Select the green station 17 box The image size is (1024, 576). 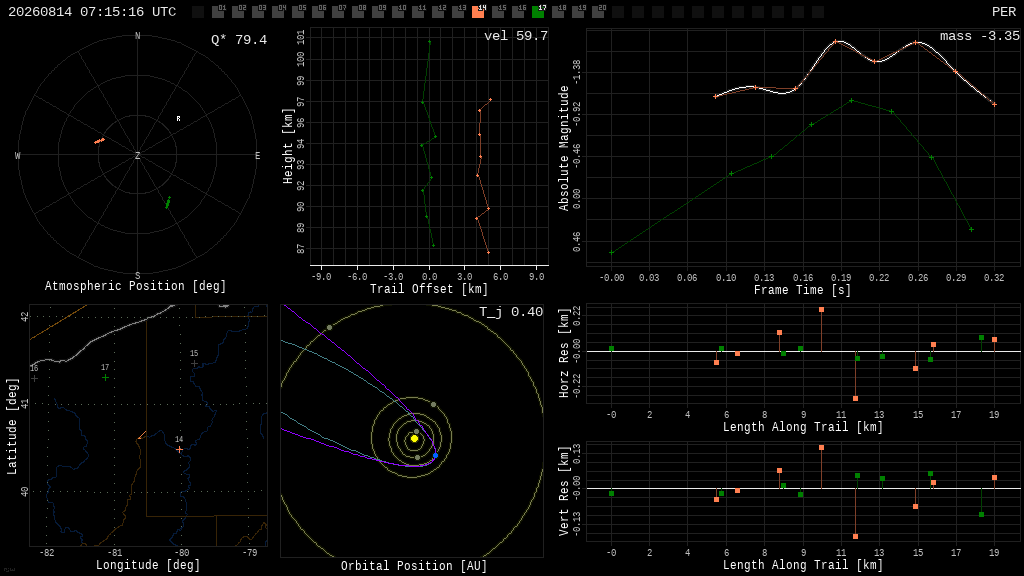[538, 11]
